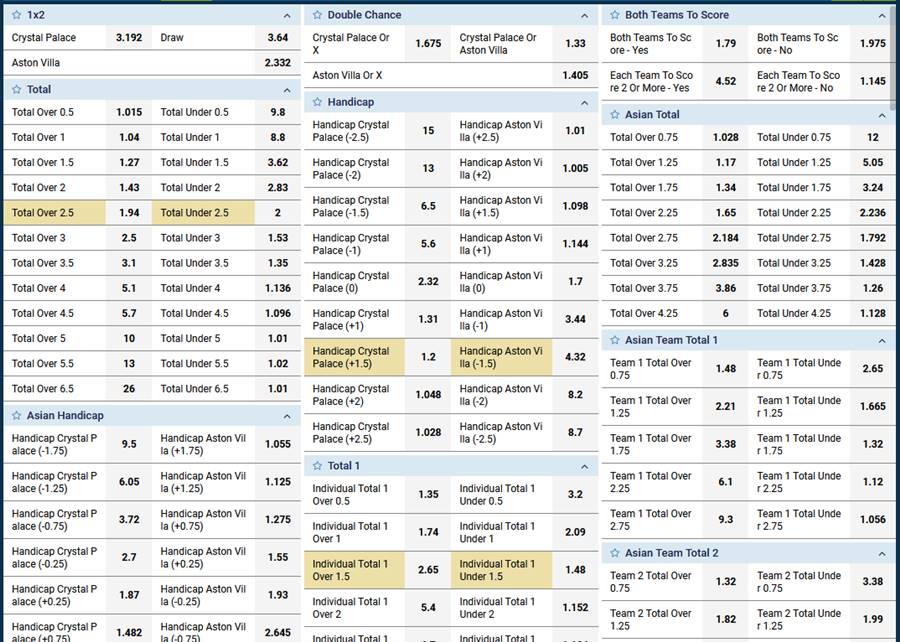Image resolution: width=900 pixels, height=642 pixels.
Task: Favorite the Asian Total market
Action: 614,115
